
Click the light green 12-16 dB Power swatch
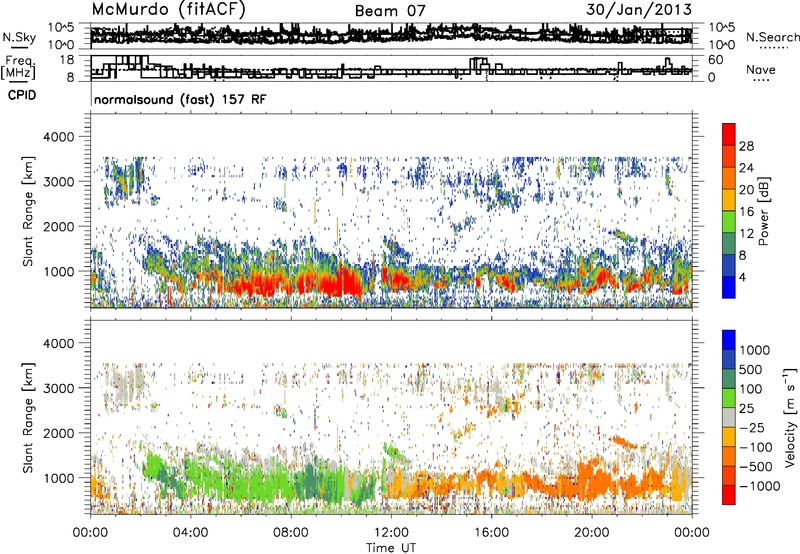729,221
